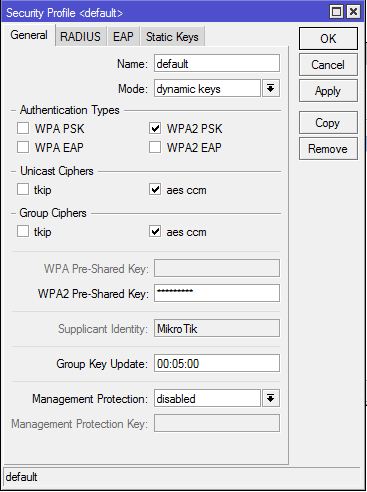Image resolution: width=367 pixels, height=492 pixels.
Task: Click the WPA2 Pre-Shared Key field
Action: (x=217, y=293)
